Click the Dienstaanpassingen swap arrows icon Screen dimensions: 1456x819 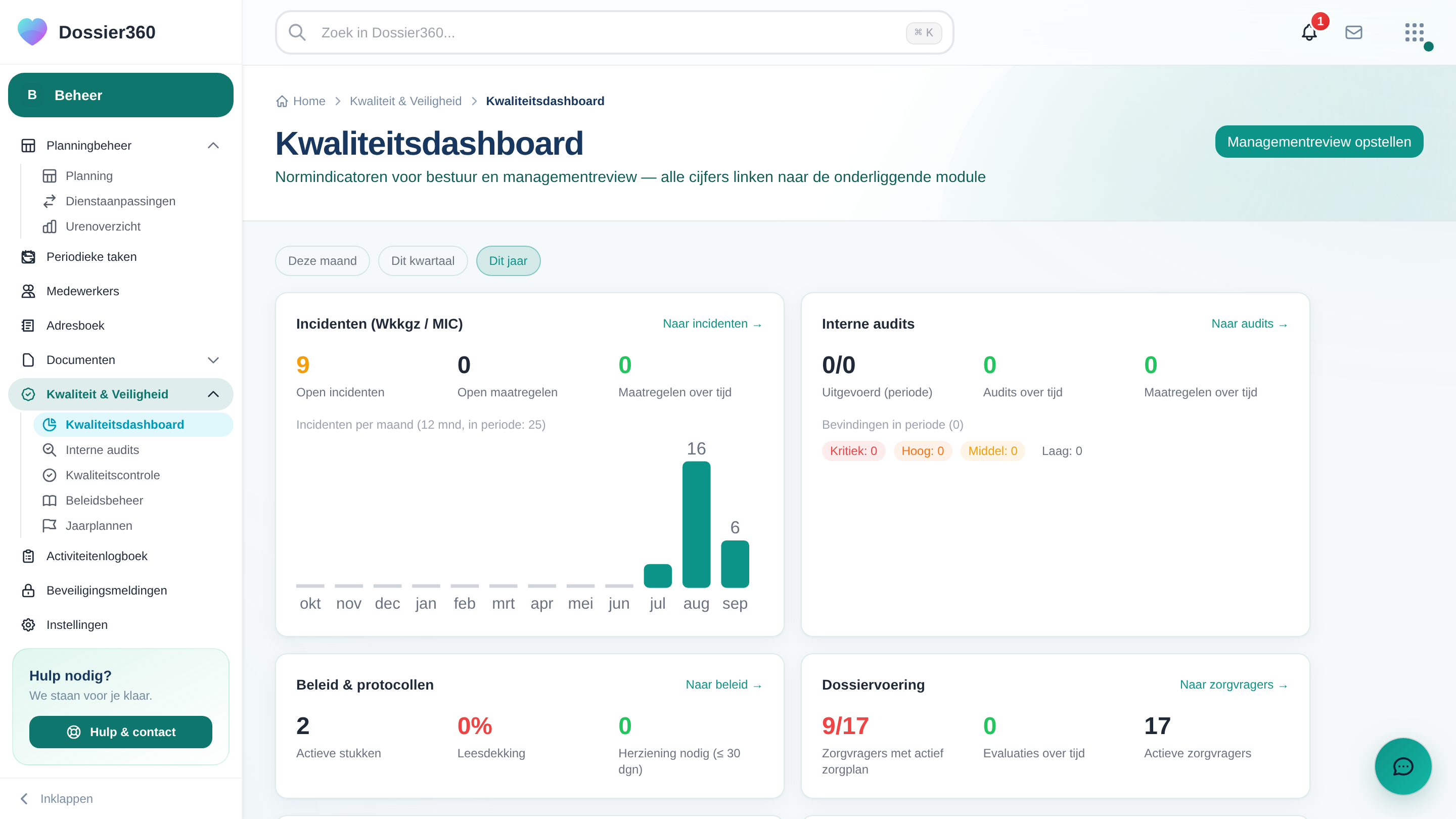pyautogui.click(x=50, y=201)
